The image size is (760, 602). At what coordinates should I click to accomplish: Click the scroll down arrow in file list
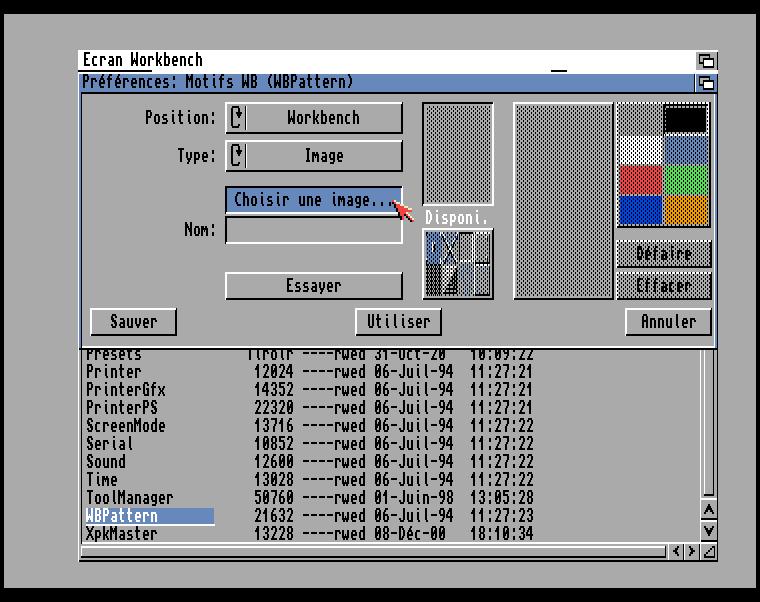pyautogui.click(x=708, y=531)
